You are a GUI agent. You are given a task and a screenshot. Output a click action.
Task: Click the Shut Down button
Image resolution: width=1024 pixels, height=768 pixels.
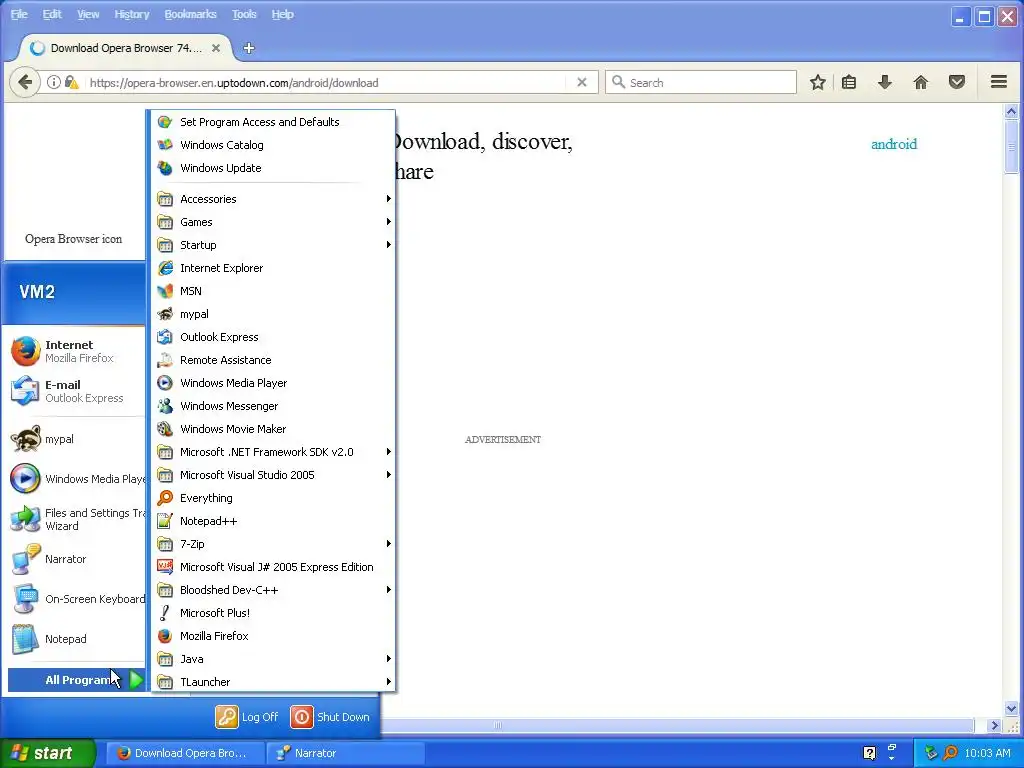[330, 716]
